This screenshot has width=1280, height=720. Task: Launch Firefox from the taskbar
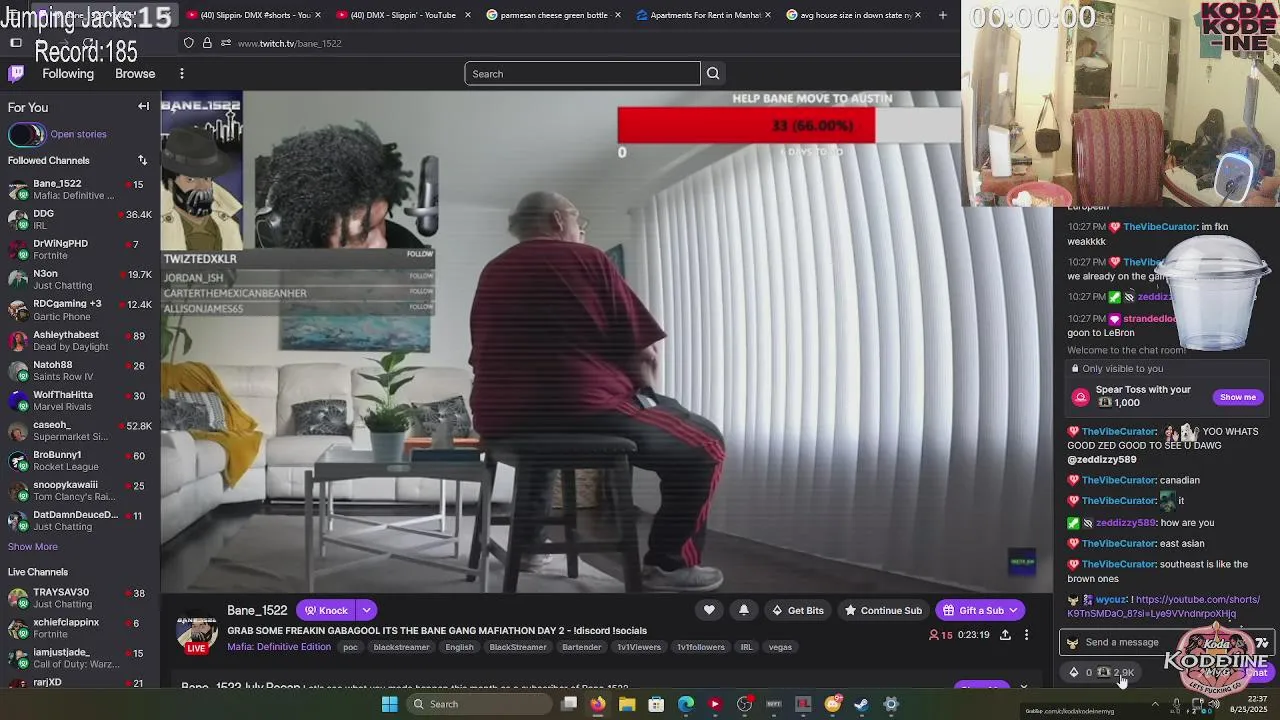(x=598, y=704)
